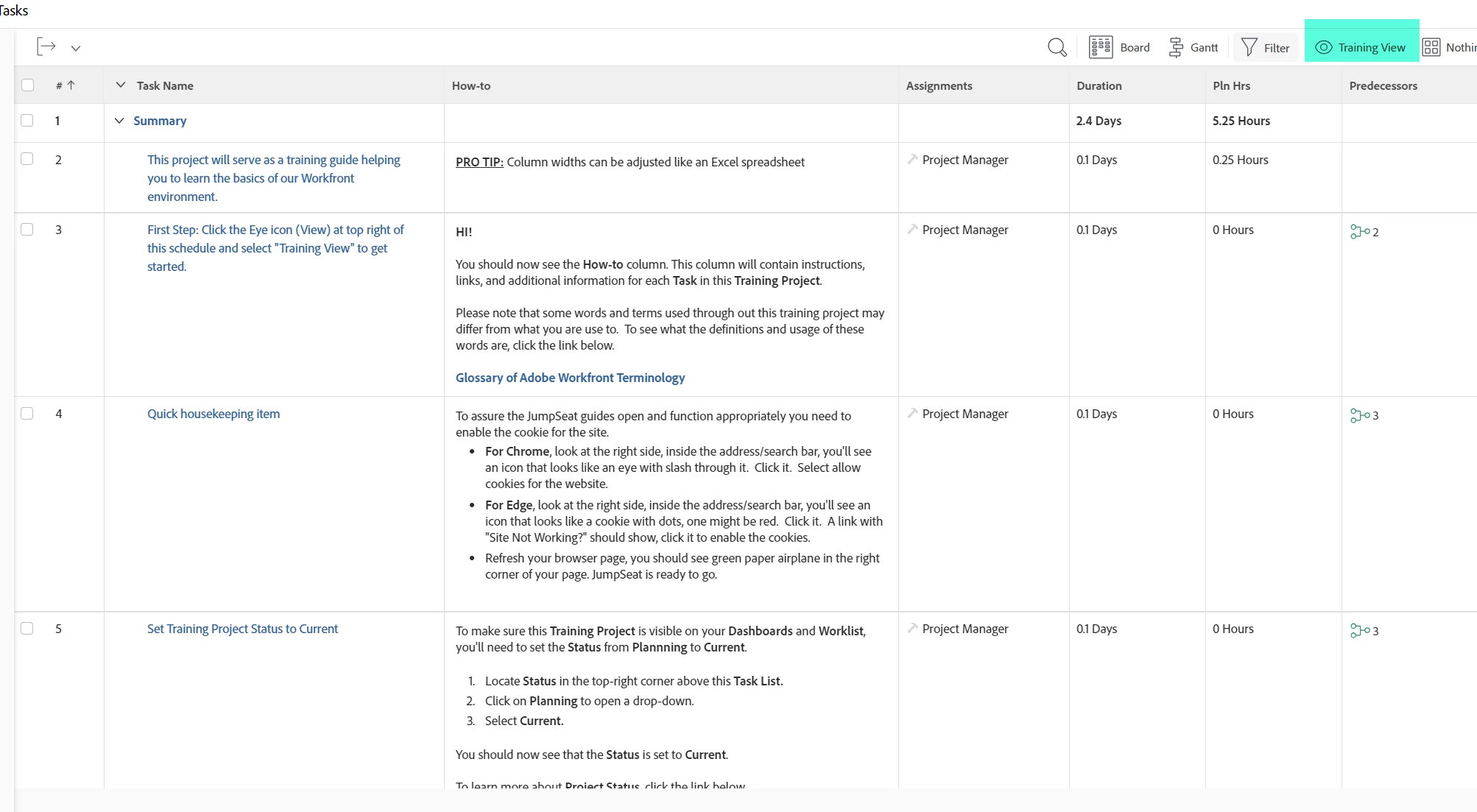This screenshot has height=812, width=1477.
Task: Open the Grouping grid icon
Action: (1431, 47)
